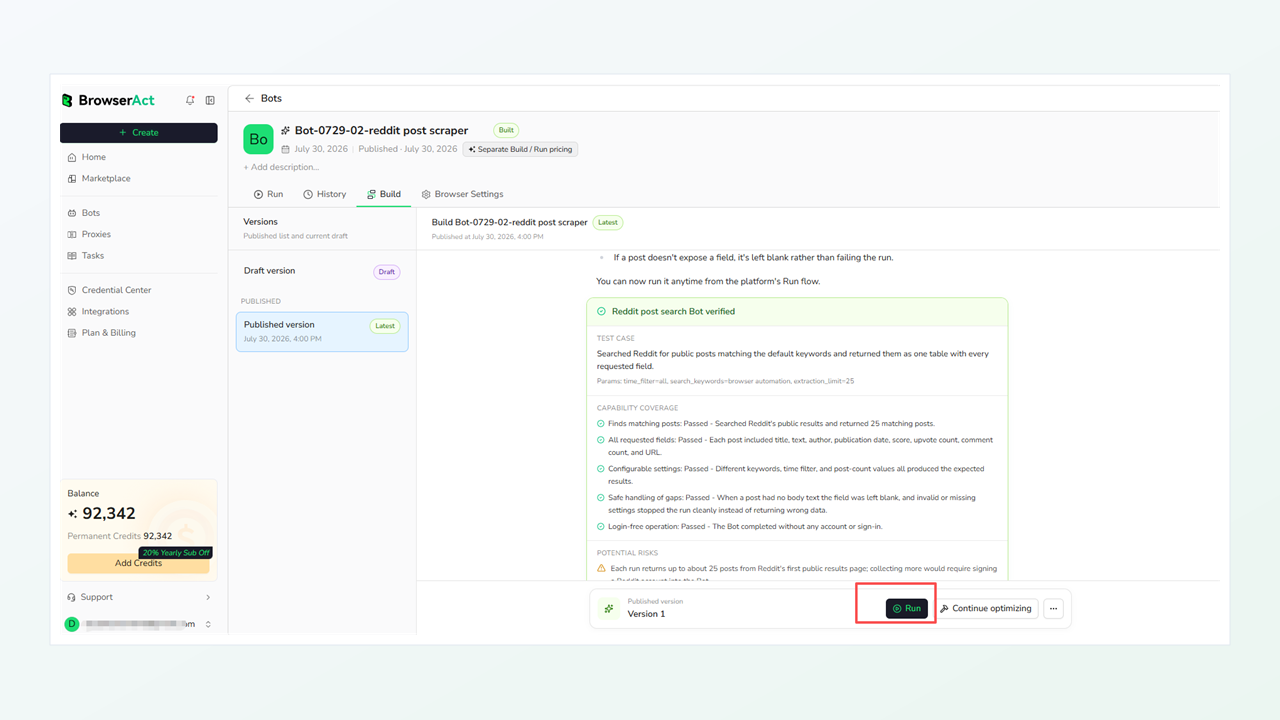Open Integrations in the sidebar
Image resolution: width=1280 pixels, height=720 pixels.
[x=138, y=311]
